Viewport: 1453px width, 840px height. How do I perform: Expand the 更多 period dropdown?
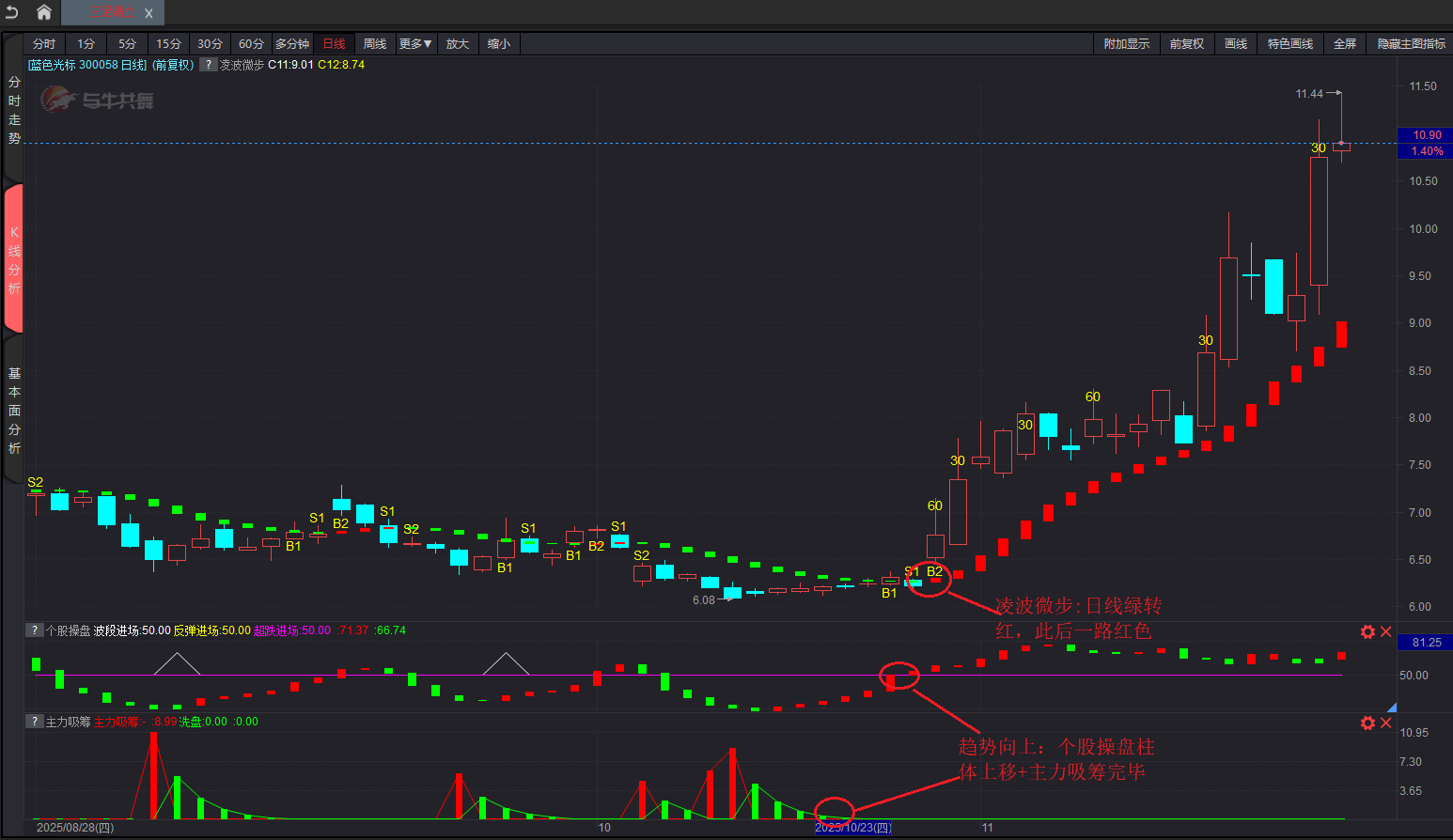(x=415, y=44)
